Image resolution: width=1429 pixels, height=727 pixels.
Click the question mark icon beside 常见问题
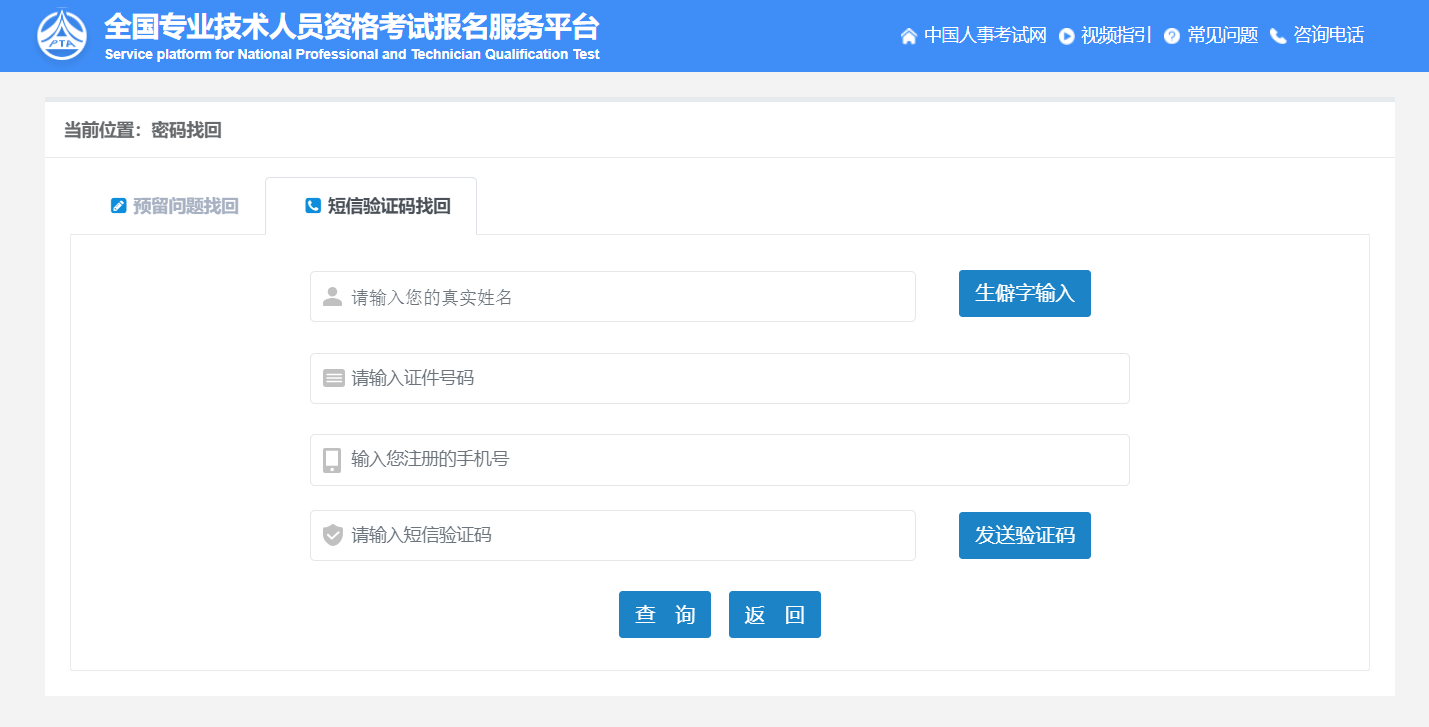tap(1172, 36)
